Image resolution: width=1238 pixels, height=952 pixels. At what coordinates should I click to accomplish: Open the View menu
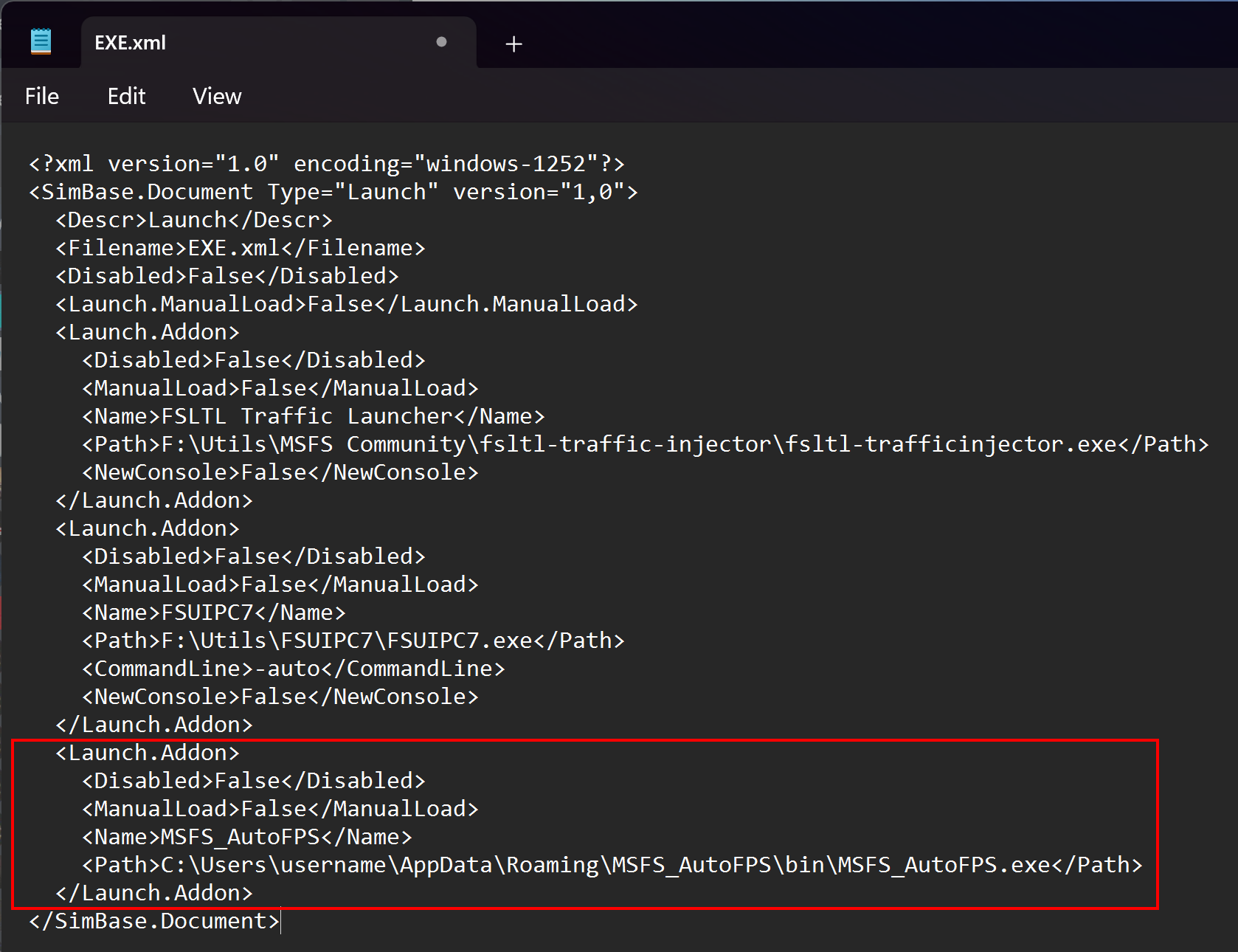(217, 96)
